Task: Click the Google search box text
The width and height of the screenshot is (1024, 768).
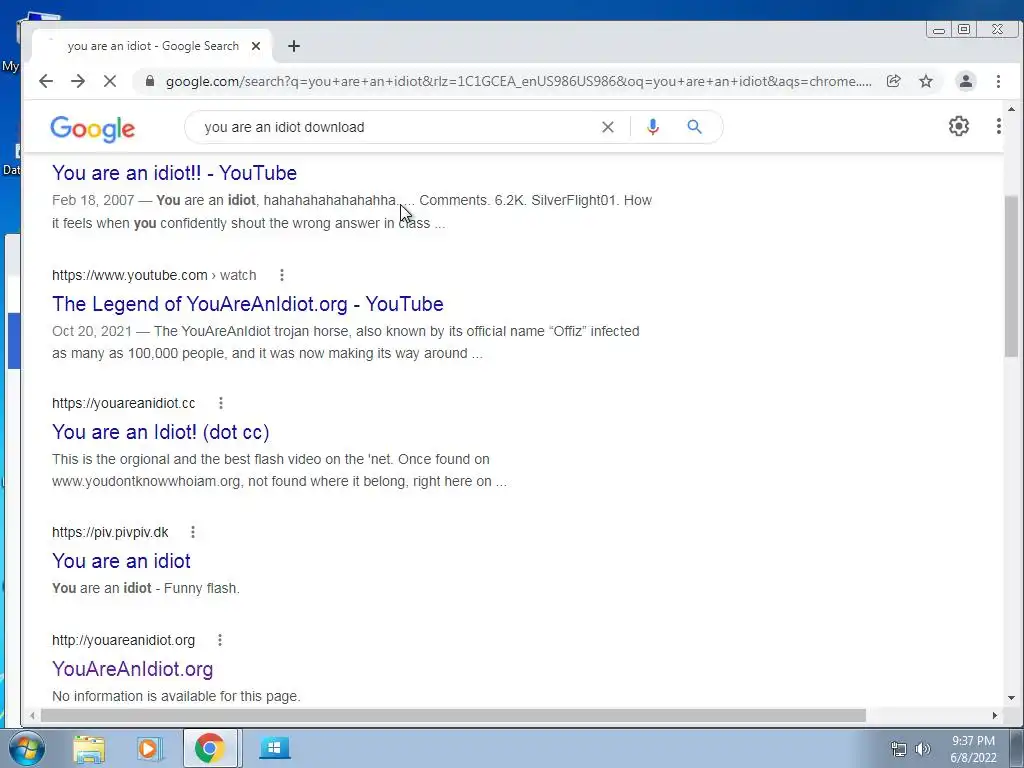Action: [x=284, y=127]
